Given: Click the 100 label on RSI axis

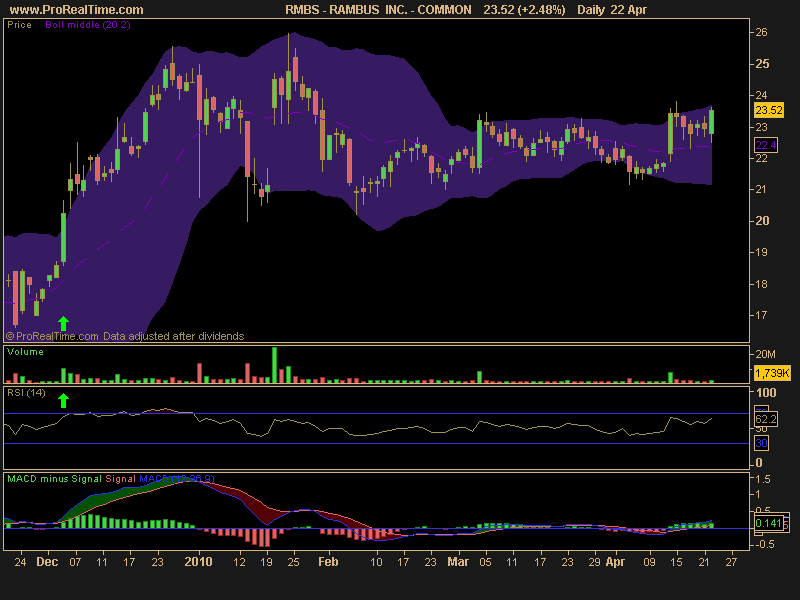Looking at the screenshot, I should [x=766, y=392].
